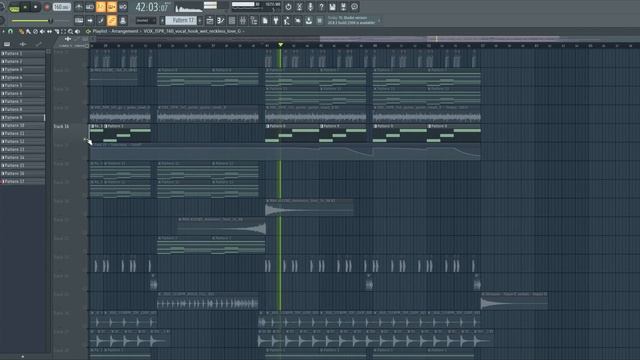Select Pattern 9 in the picker list

22,118
